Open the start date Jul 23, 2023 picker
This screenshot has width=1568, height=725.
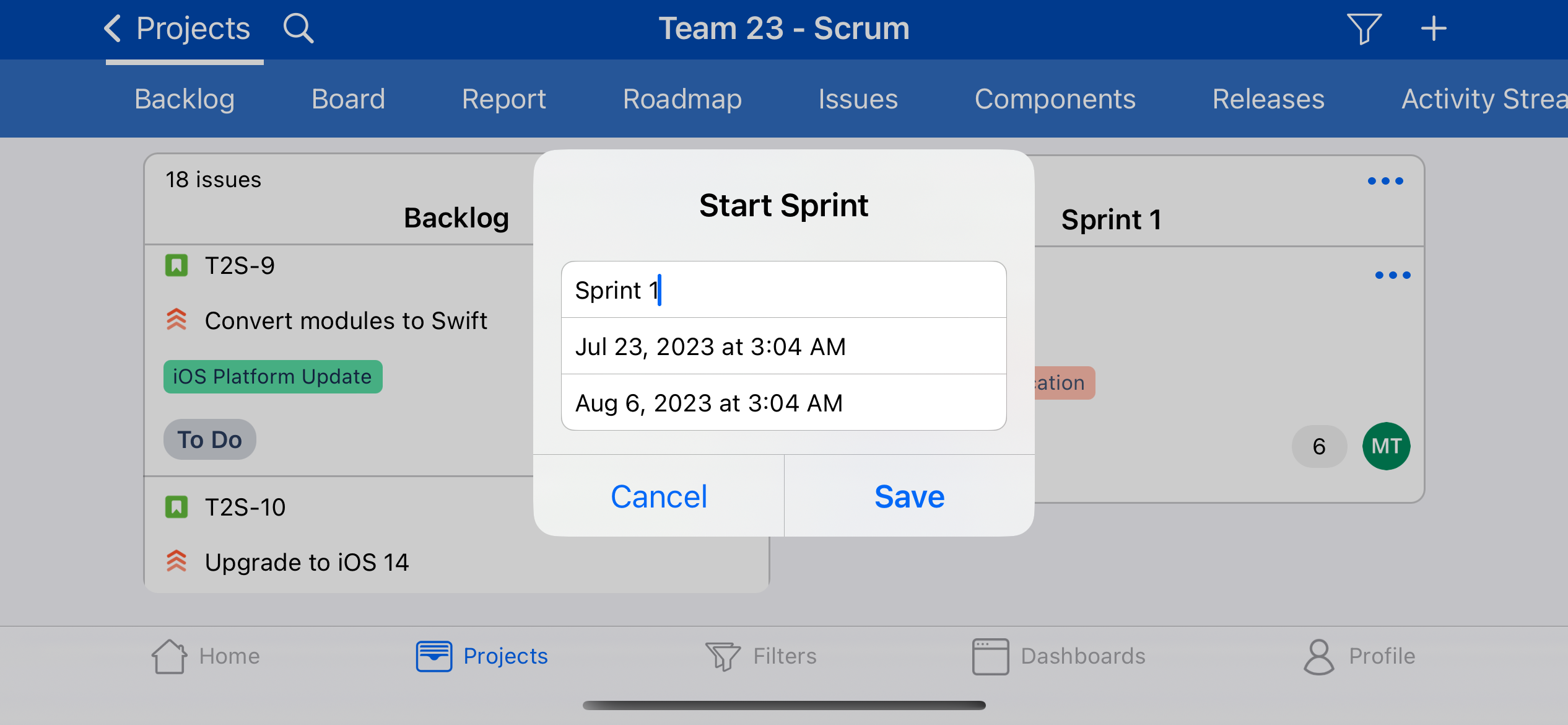coord(783,346)
